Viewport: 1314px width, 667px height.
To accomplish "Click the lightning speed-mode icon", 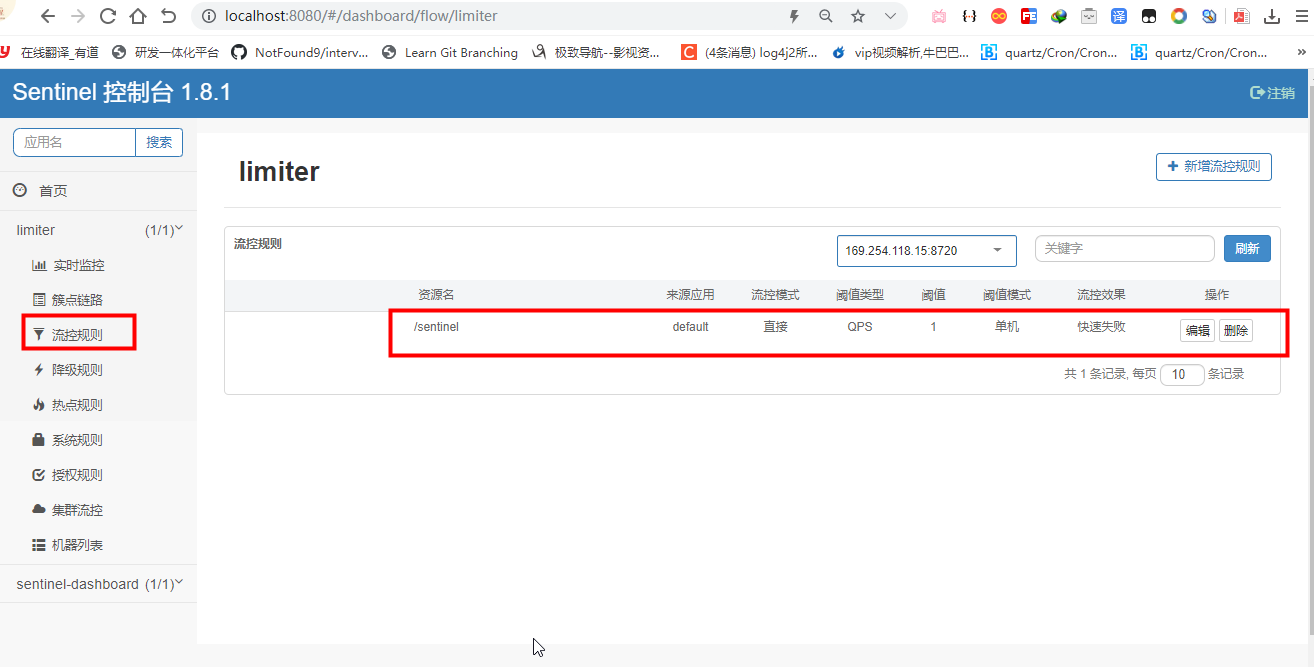I will click(794, 16).
